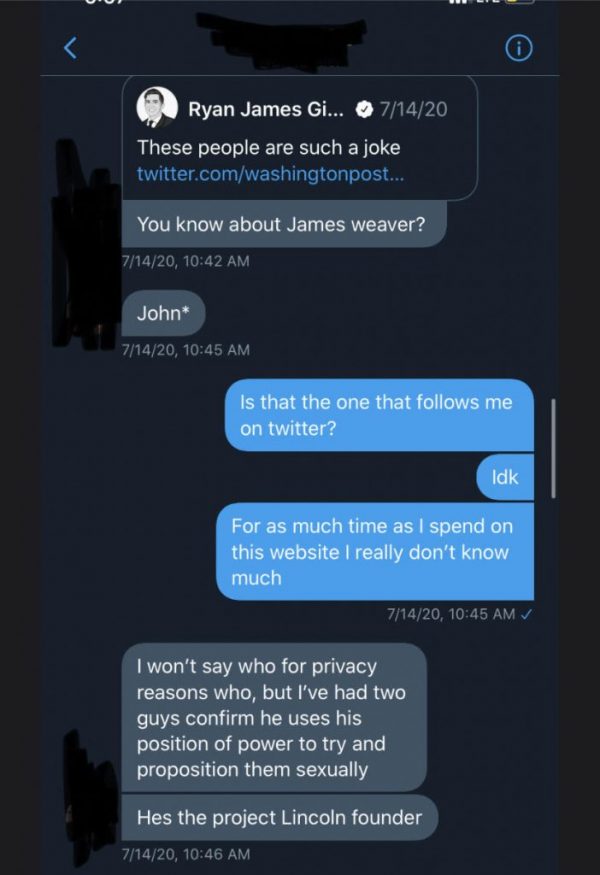Tap the quoted tweet's profile avatar
600x875 pixels.
[x=156, y=108]
